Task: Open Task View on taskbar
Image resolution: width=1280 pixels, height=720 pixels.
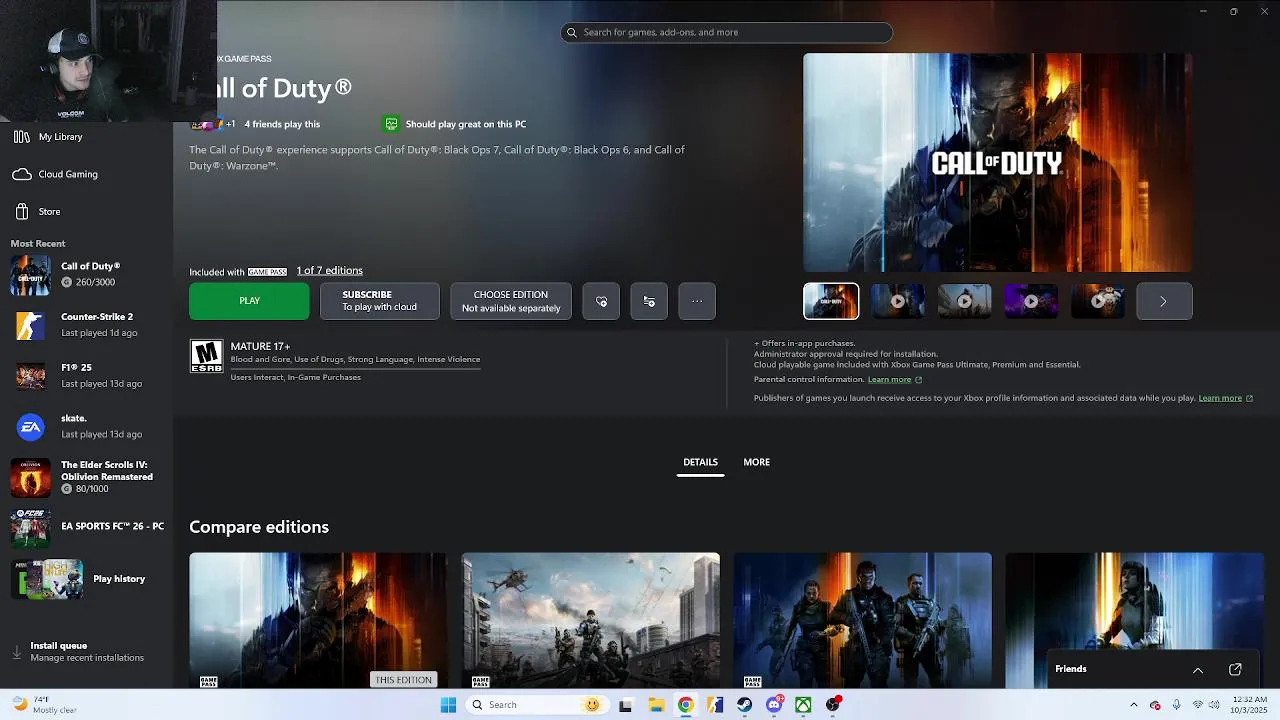Action: click(626, 705)
